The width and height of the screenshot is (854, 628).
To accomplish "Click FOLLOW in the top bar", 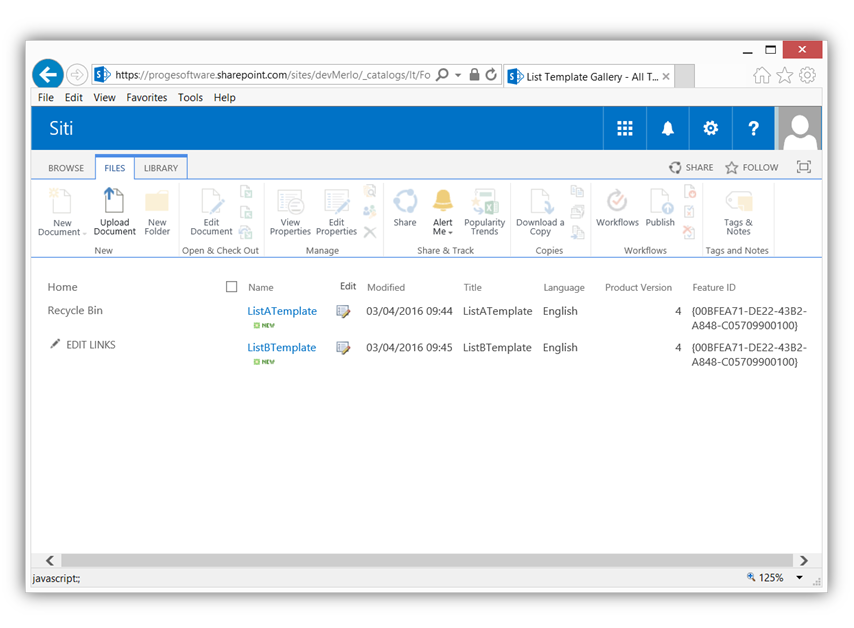I will click(751, 167).
